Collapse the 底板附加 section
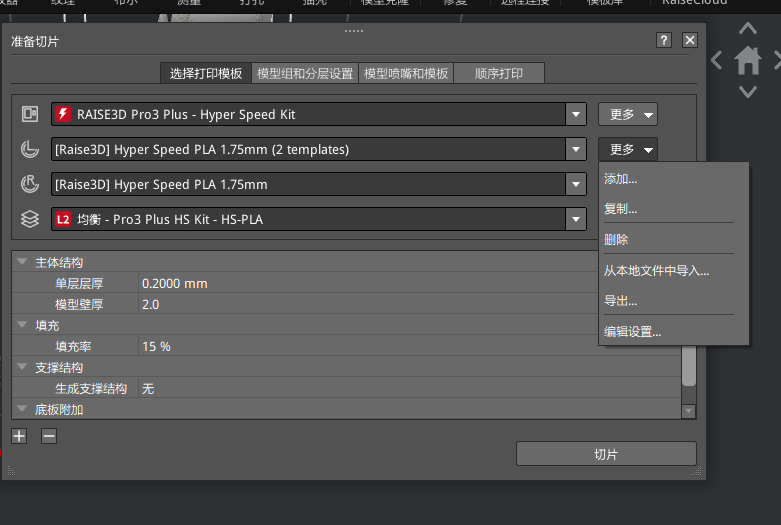Viewport: 781px width, 525px height. click(x=22, y=409)
